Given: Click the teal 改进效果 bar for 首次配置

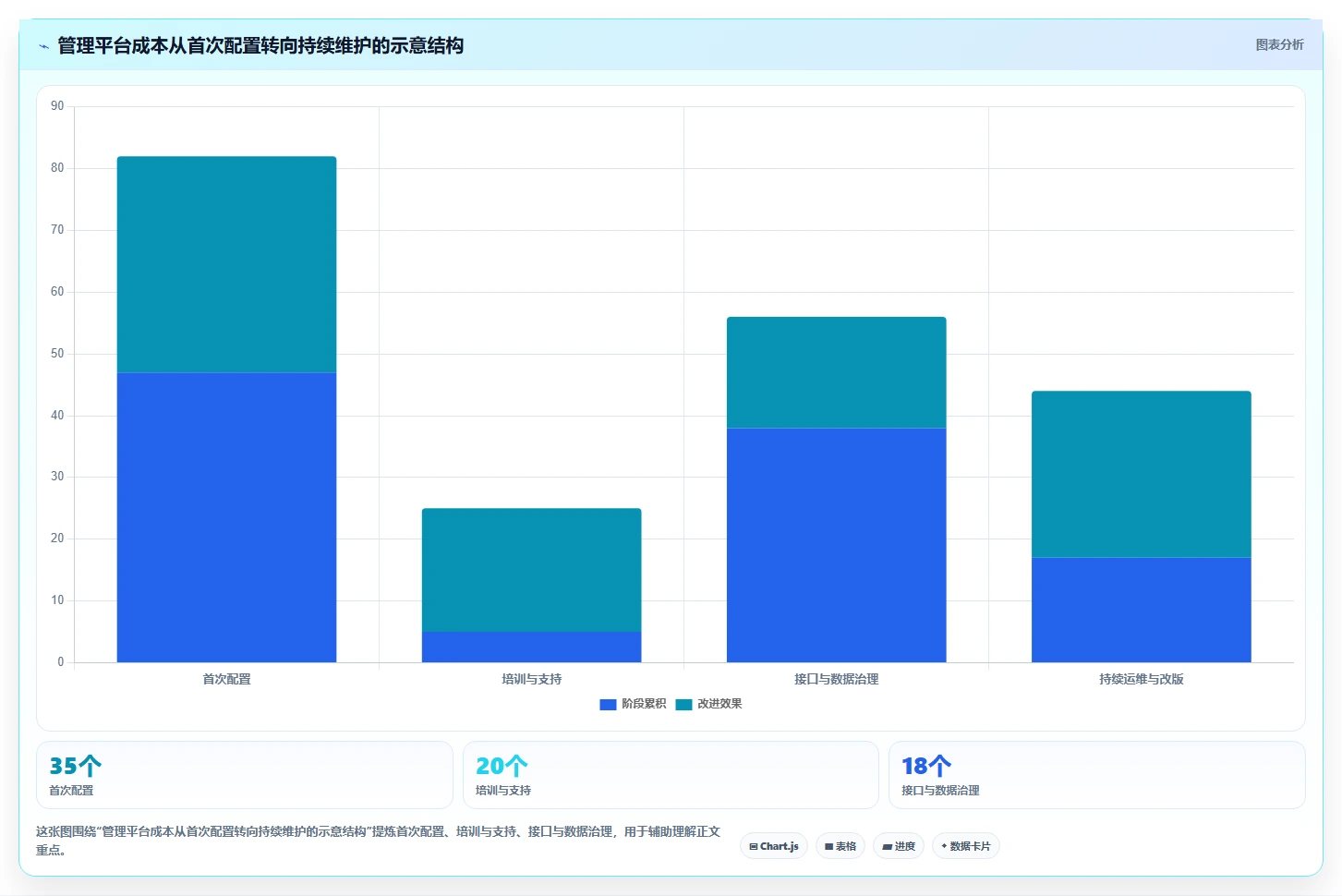Looking at the screenshot, I should 226,264.
